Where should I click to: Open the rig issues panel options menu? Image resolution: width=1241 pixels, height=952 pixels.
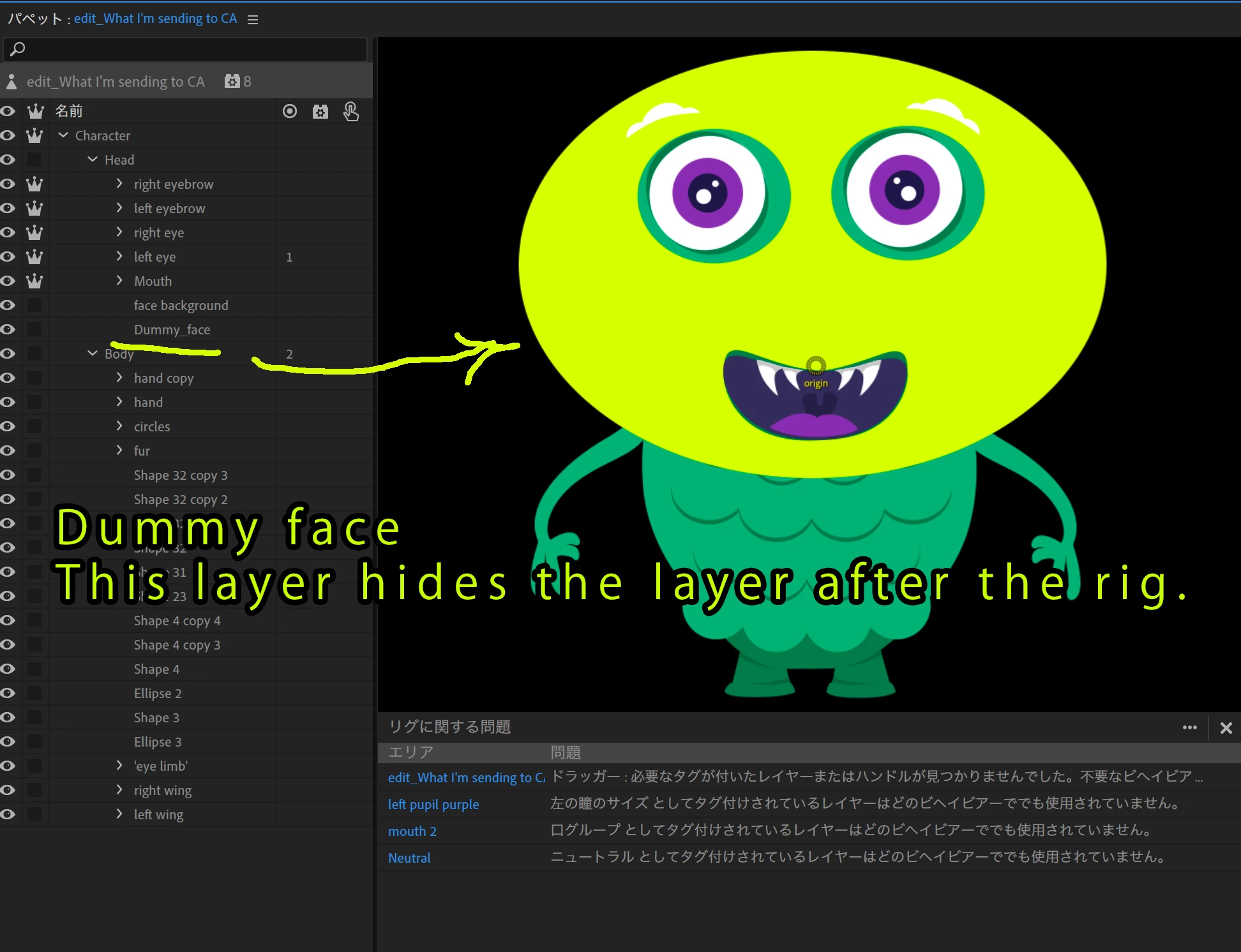1189,727
